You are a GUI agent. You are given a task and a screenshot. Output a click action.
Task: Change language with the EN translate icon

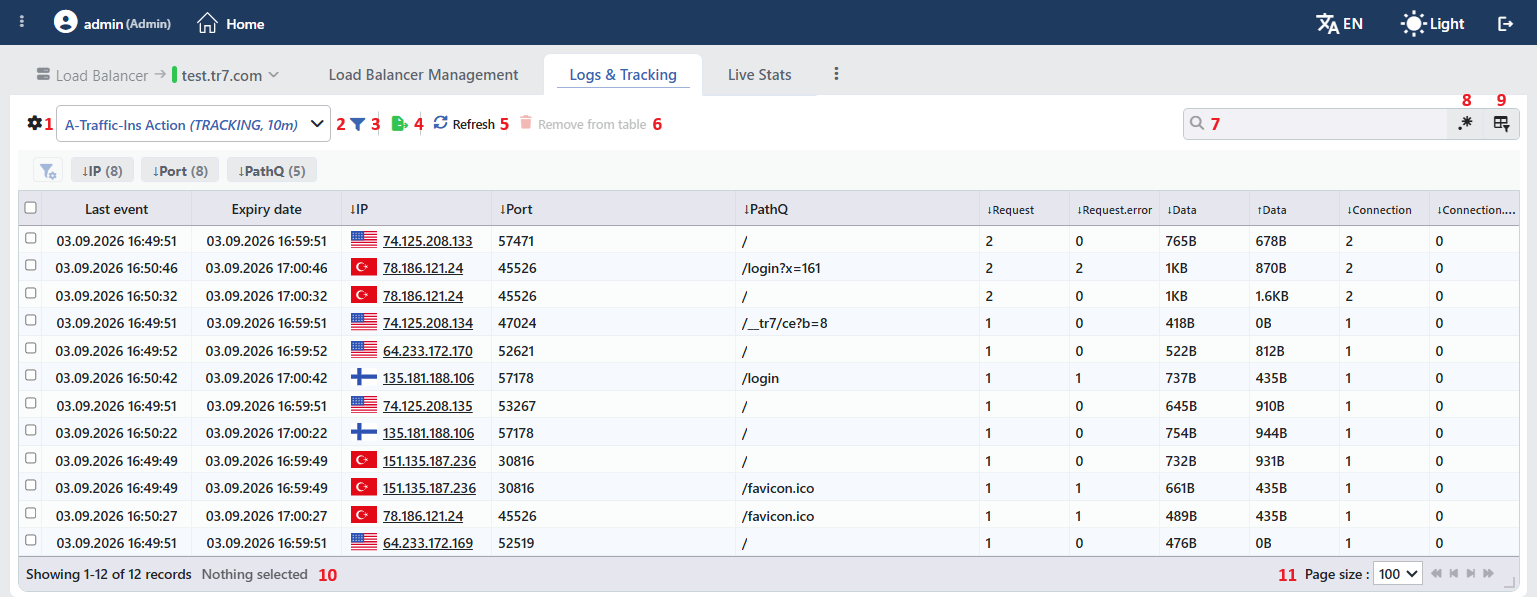click(x=1328, y=23)
